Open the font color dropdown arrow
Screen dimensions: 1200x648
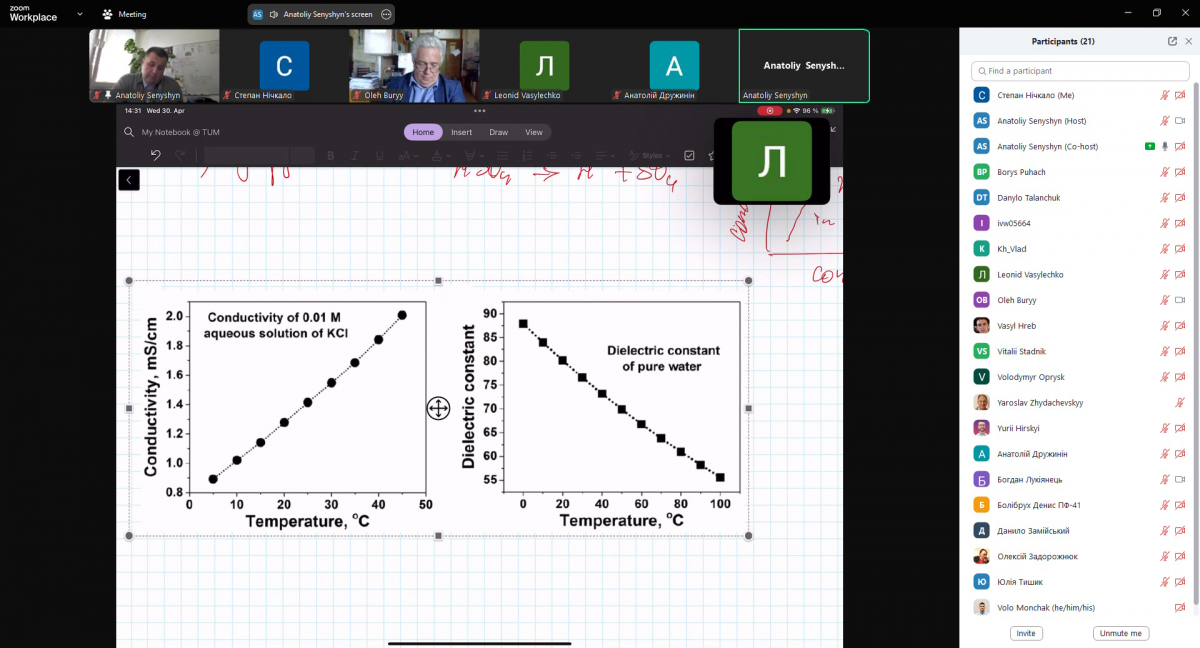click(x=449, y=156)
